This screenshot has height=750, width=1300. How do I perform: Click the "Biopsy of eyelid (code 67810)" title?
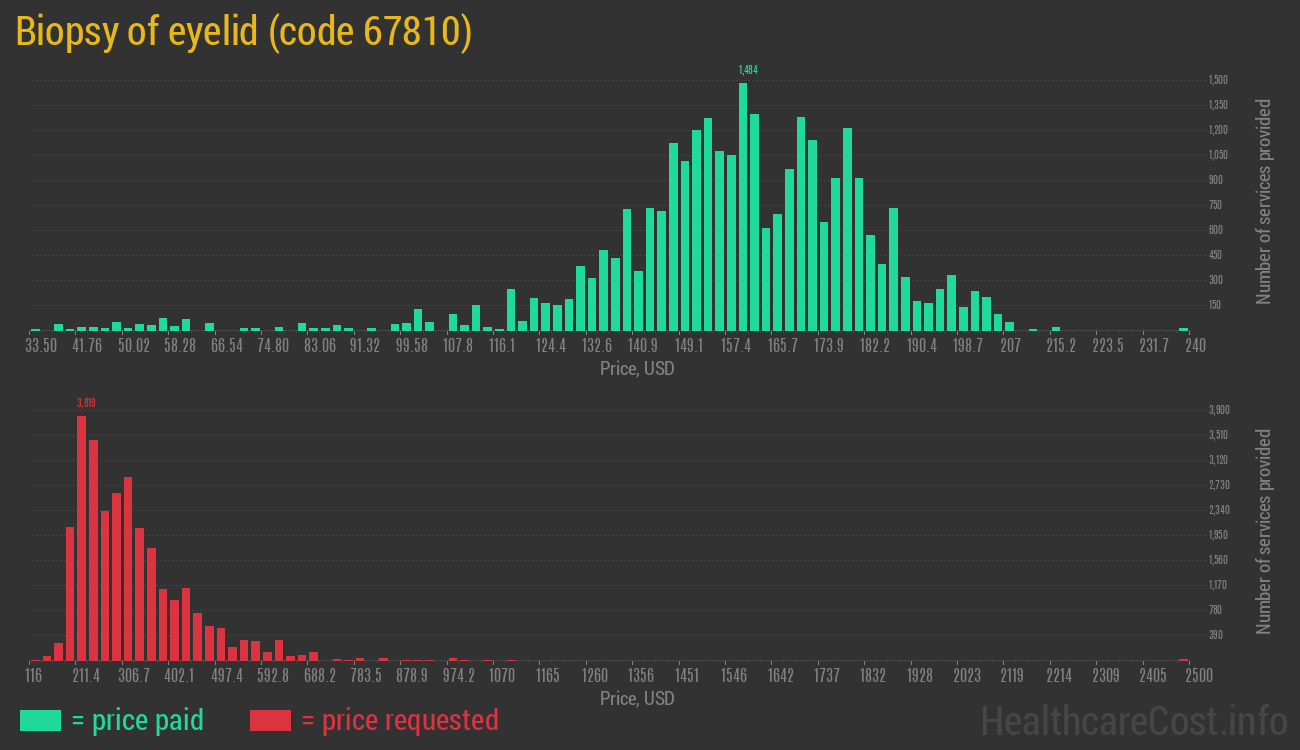pos(243,33)
